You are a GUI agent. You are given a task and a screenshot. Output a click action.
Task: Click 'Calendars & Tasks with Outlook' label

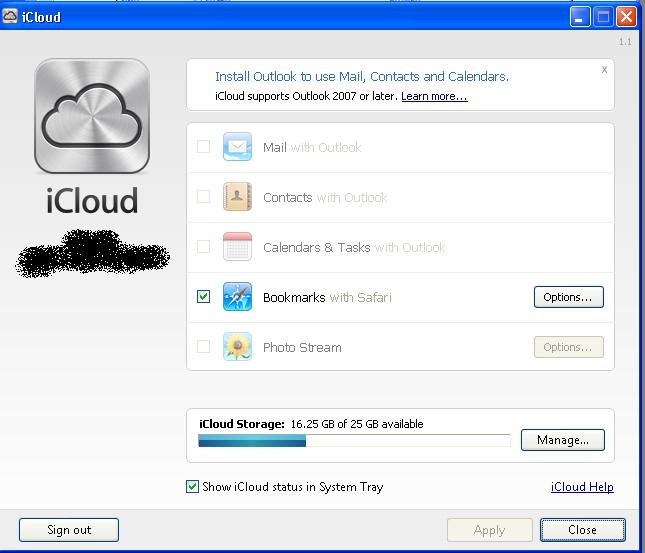click(354, 247)
